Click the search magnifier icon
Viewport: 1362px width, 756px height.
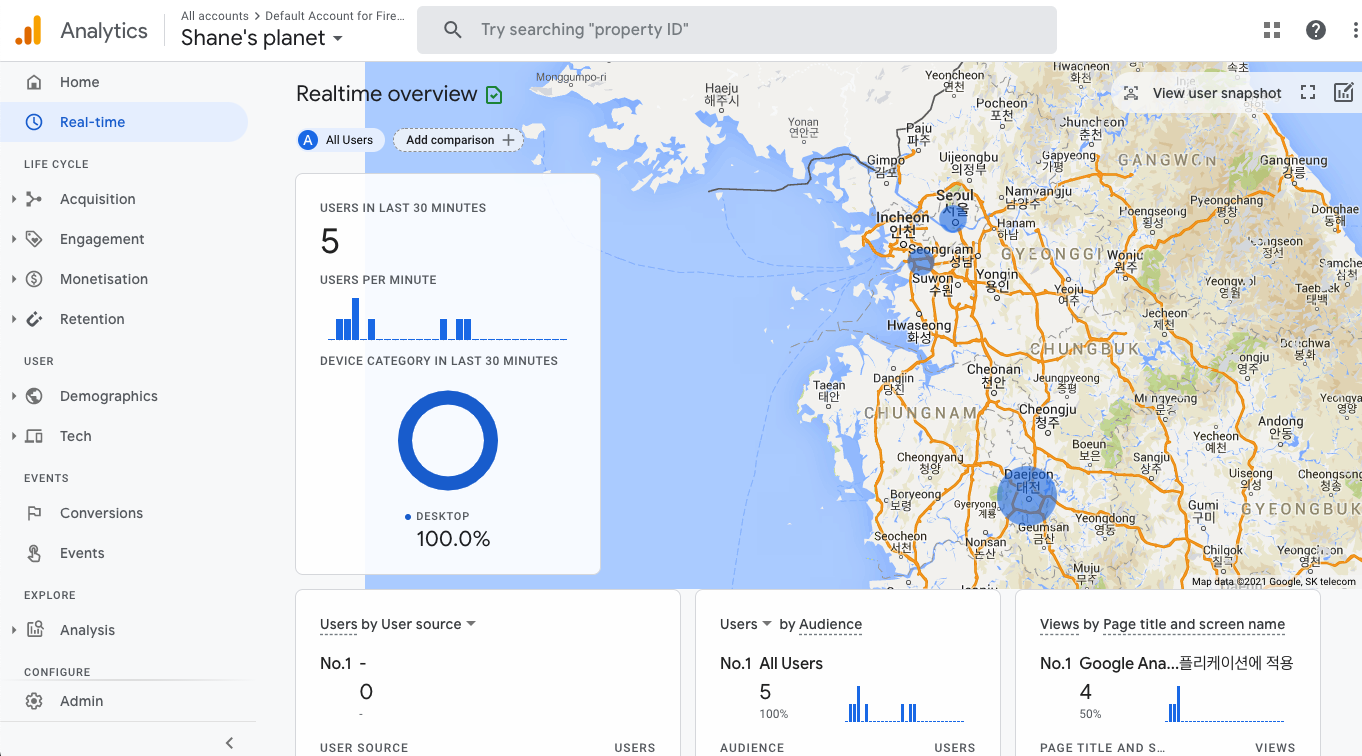click(453, 30)
